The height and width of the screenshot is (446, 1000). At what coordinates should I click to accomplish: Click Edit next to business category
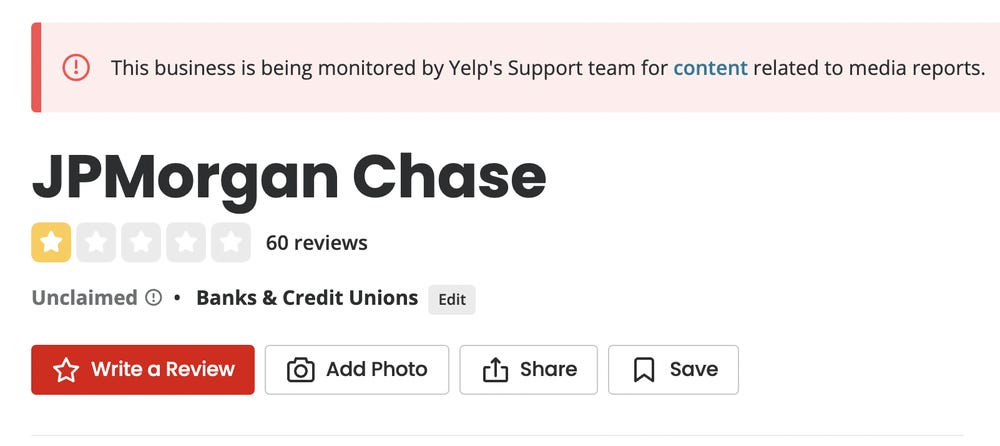452,299
